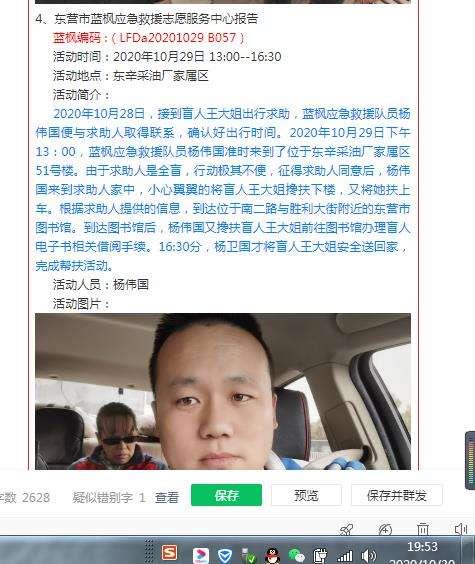475x564 pixels.
Task: Open the 预览 preview button
Action: point(306,495)
